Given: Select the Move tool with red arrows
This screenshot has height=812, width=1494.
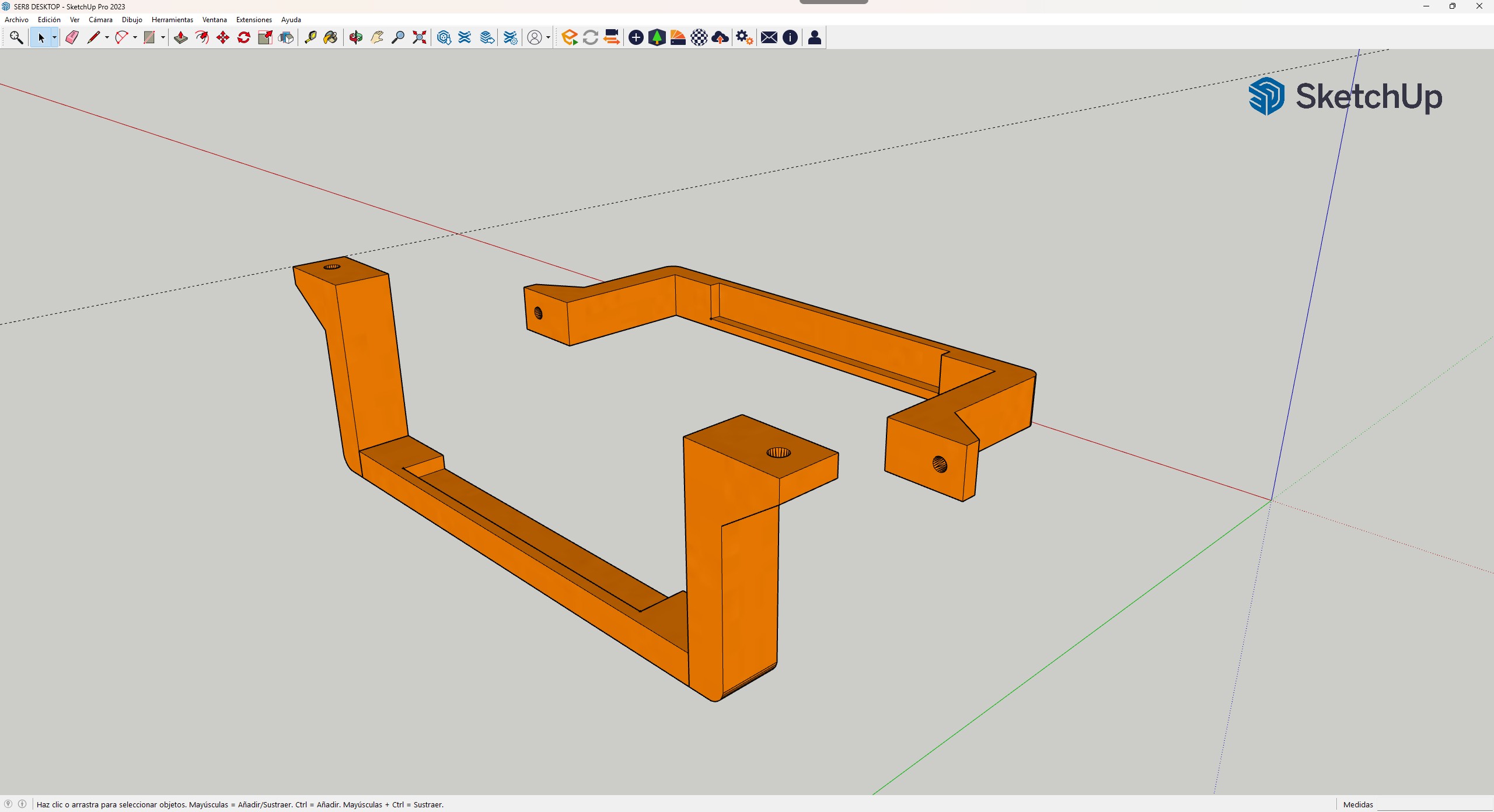Looking at the screenshot, I should click(223, 38).
